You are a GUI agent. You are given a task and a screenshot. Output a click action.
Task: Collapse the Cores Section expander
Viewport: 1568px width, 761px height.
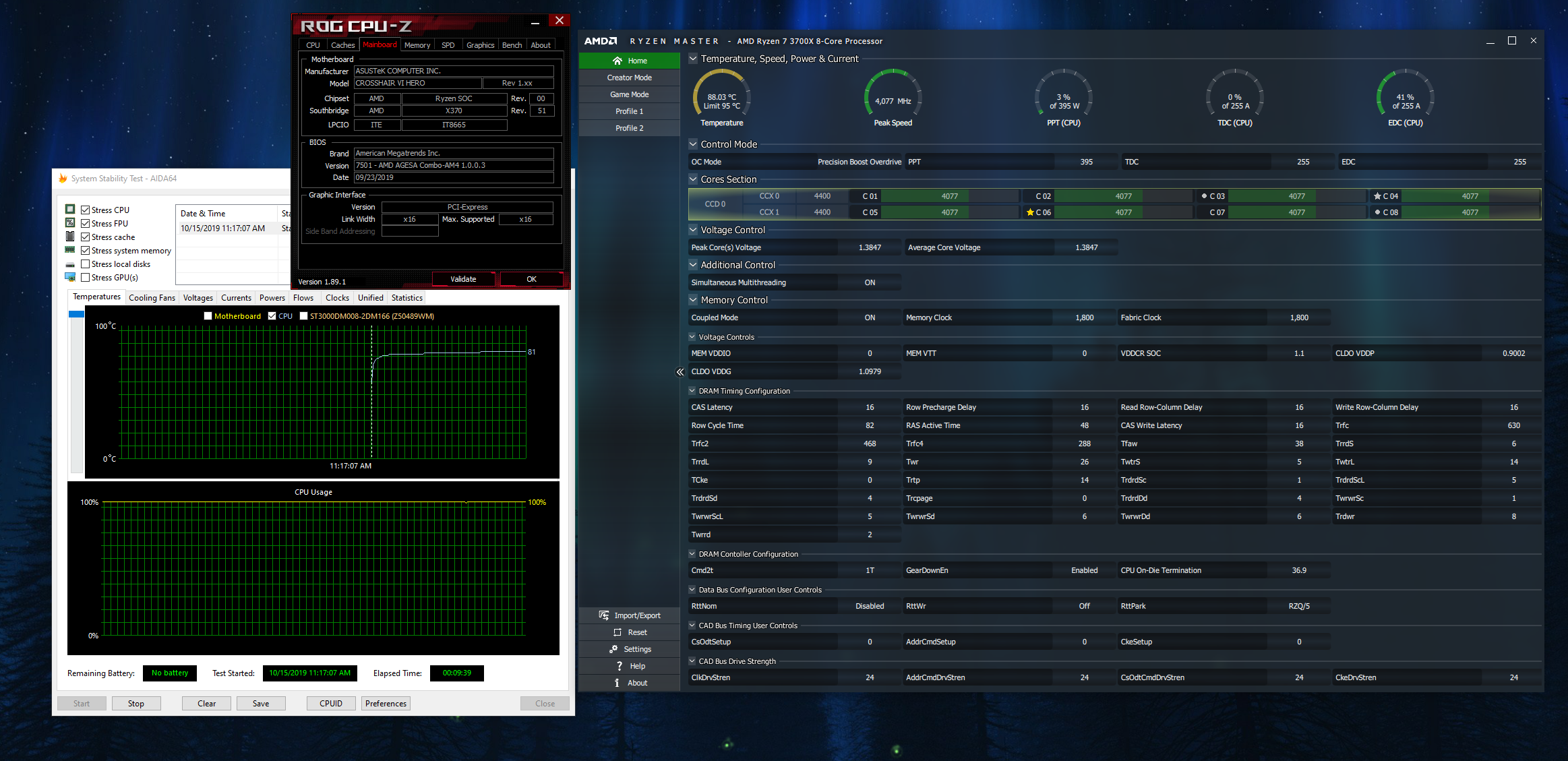(693, 179)
